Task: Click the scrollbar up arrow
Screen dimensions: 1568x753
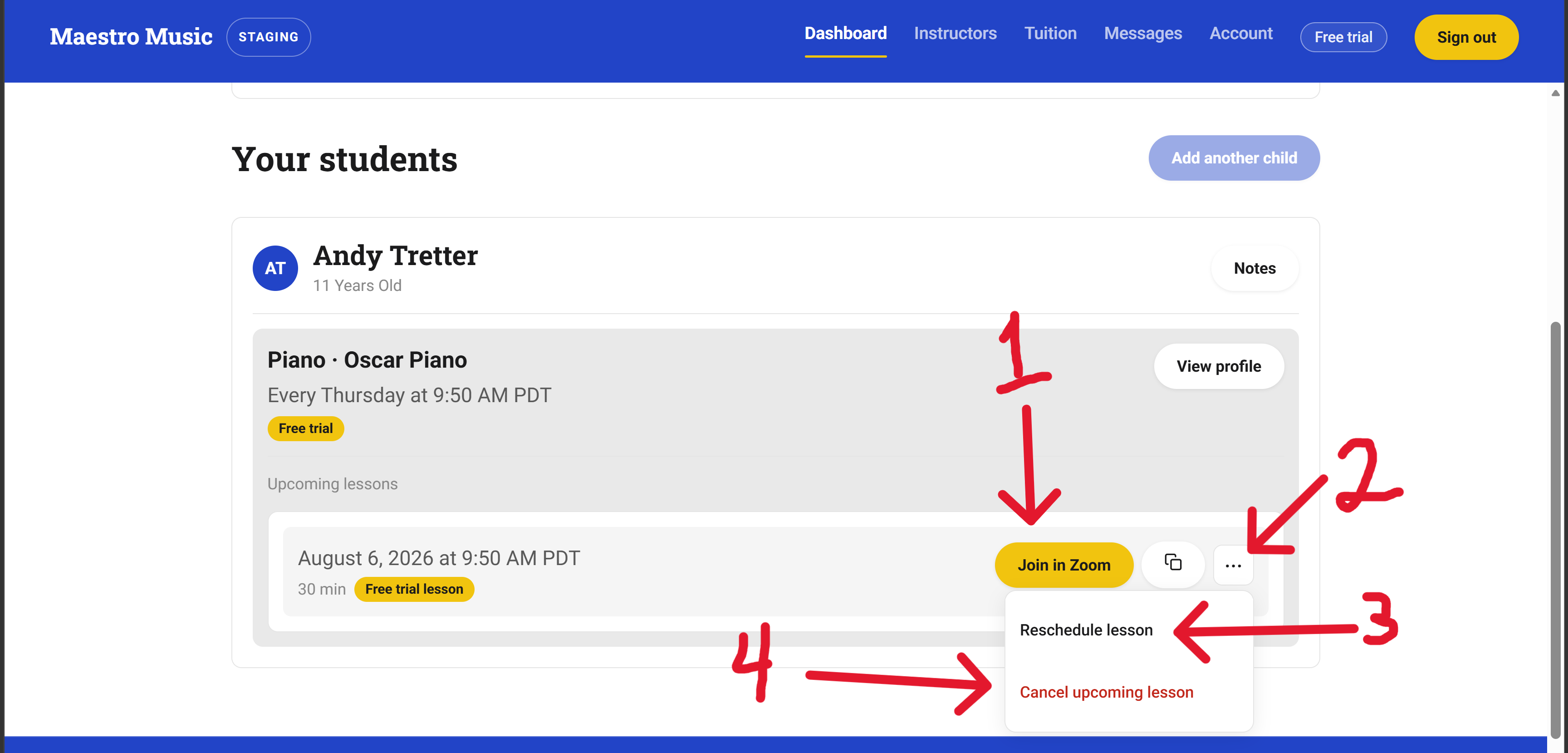Action: tap(1555, 93)
